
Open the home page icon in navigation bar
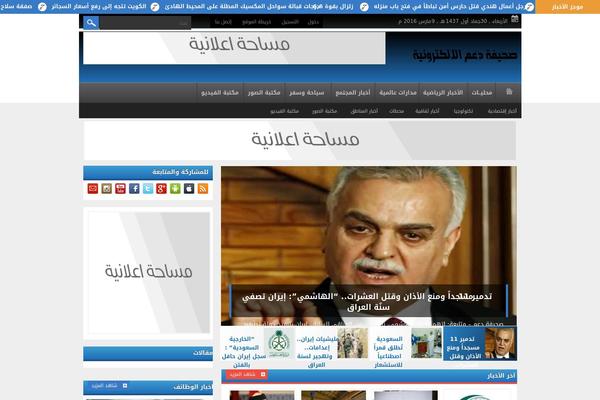point(509,92)
